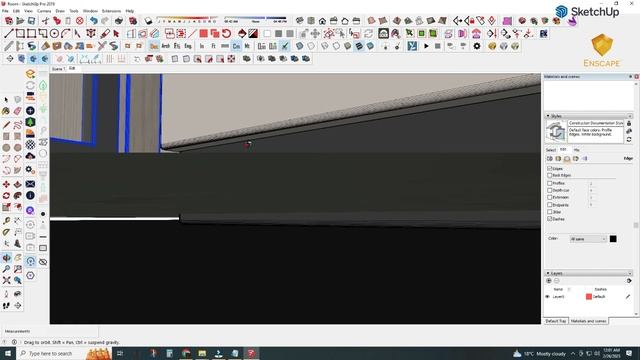
Task: Click the shadow month date slider
Action: pyautogui.click(x=188, y=20)
